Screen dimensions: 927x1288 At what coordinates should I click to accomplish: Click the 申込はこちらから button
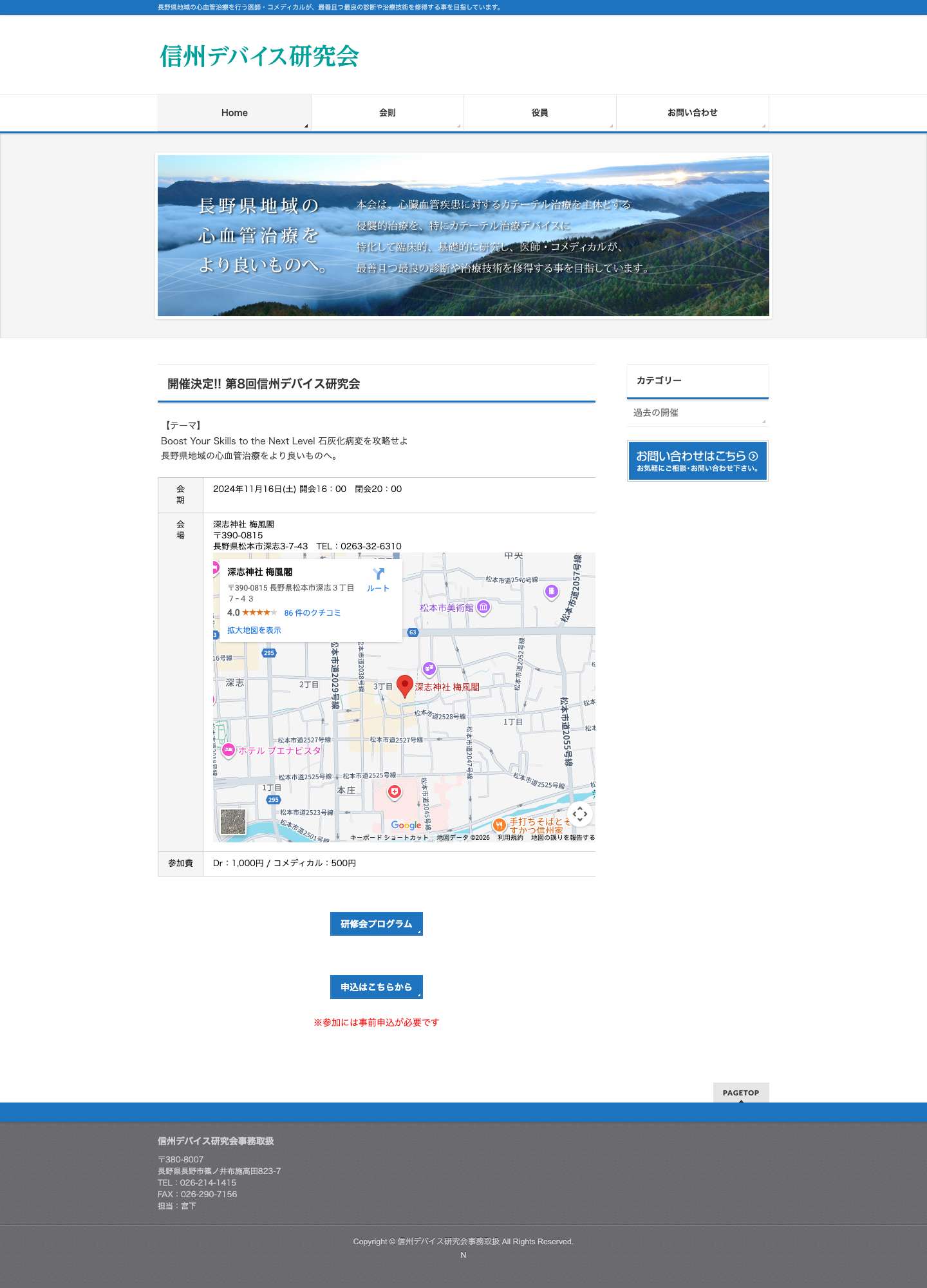(377, 987)
